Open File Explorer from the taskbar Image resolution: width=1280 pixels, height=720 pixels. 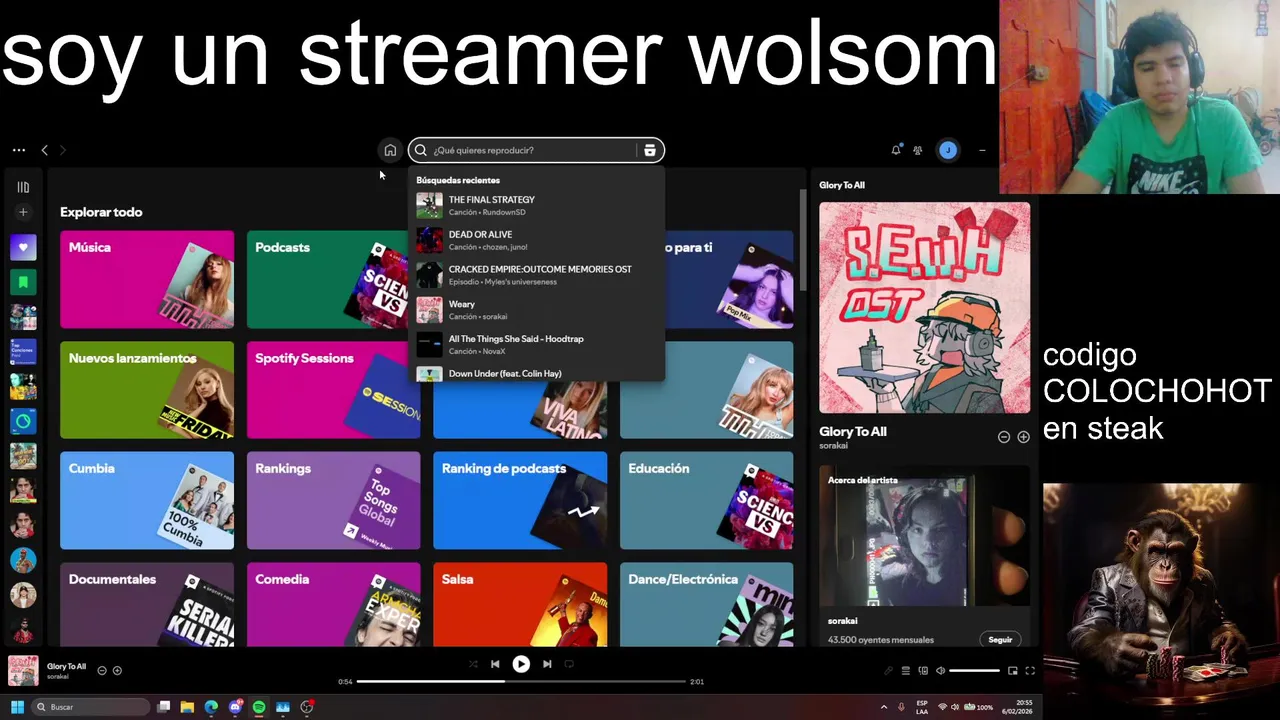187,707
